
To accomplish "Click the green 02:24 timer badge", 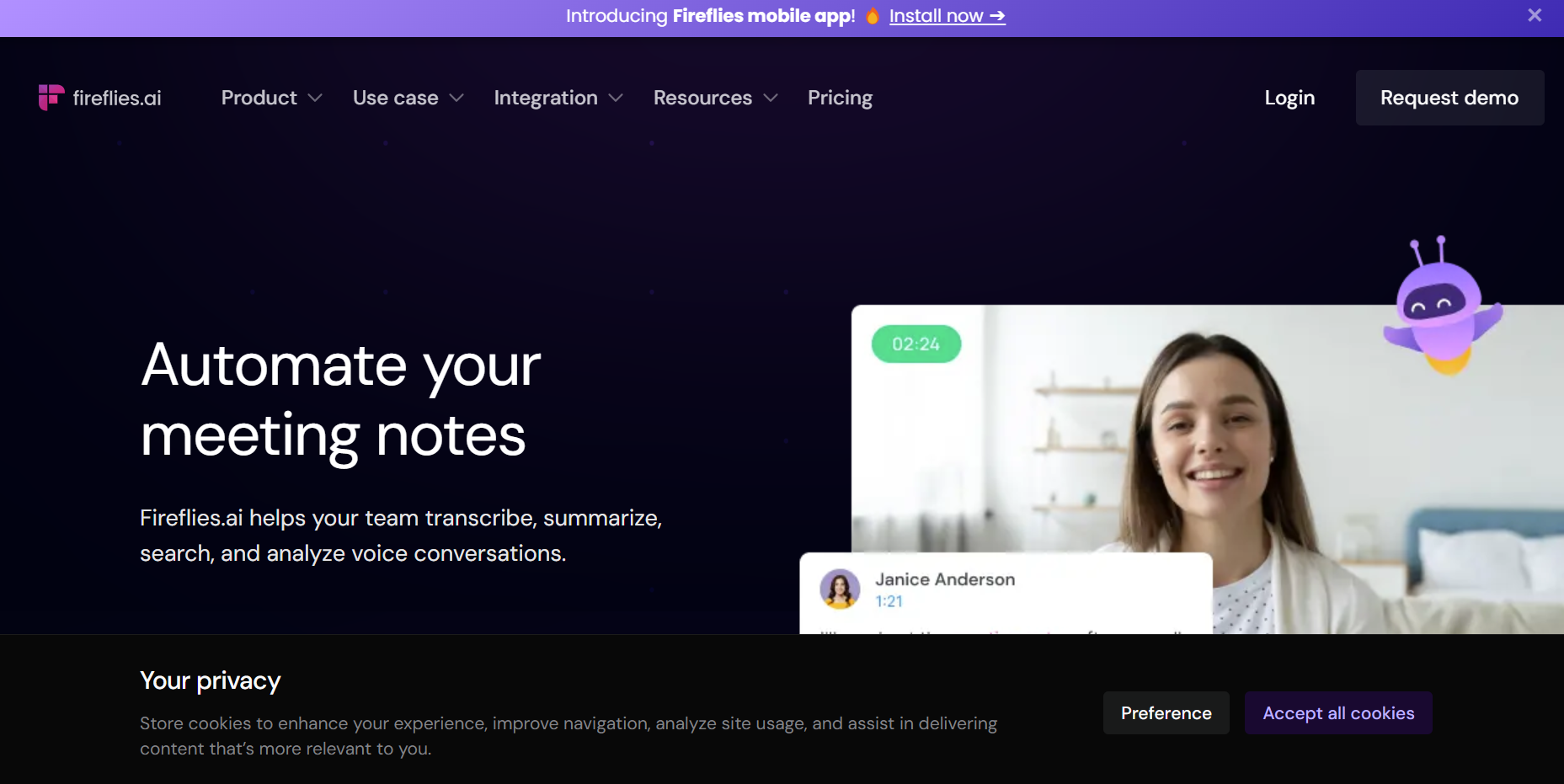I will coord(916,344).
